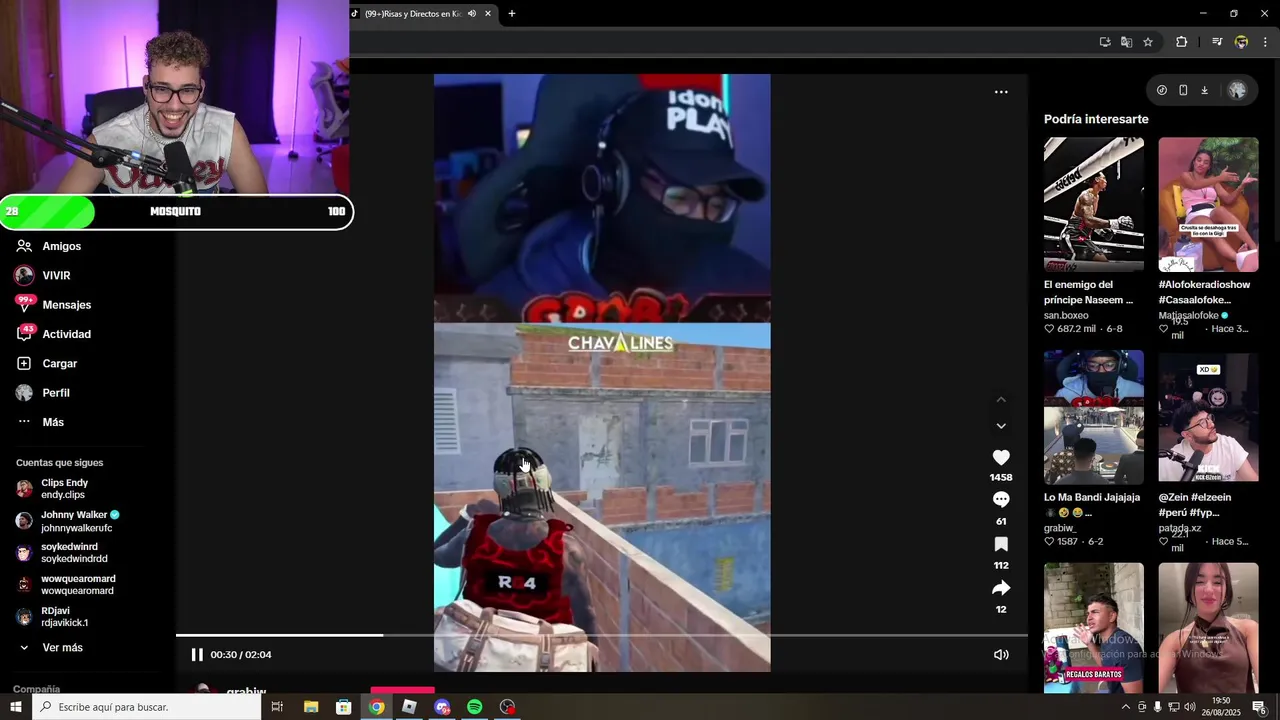Open the taskbar clock showing 19:50
This screenshot has height=720, width=1280.
(x=1221, y=707)
